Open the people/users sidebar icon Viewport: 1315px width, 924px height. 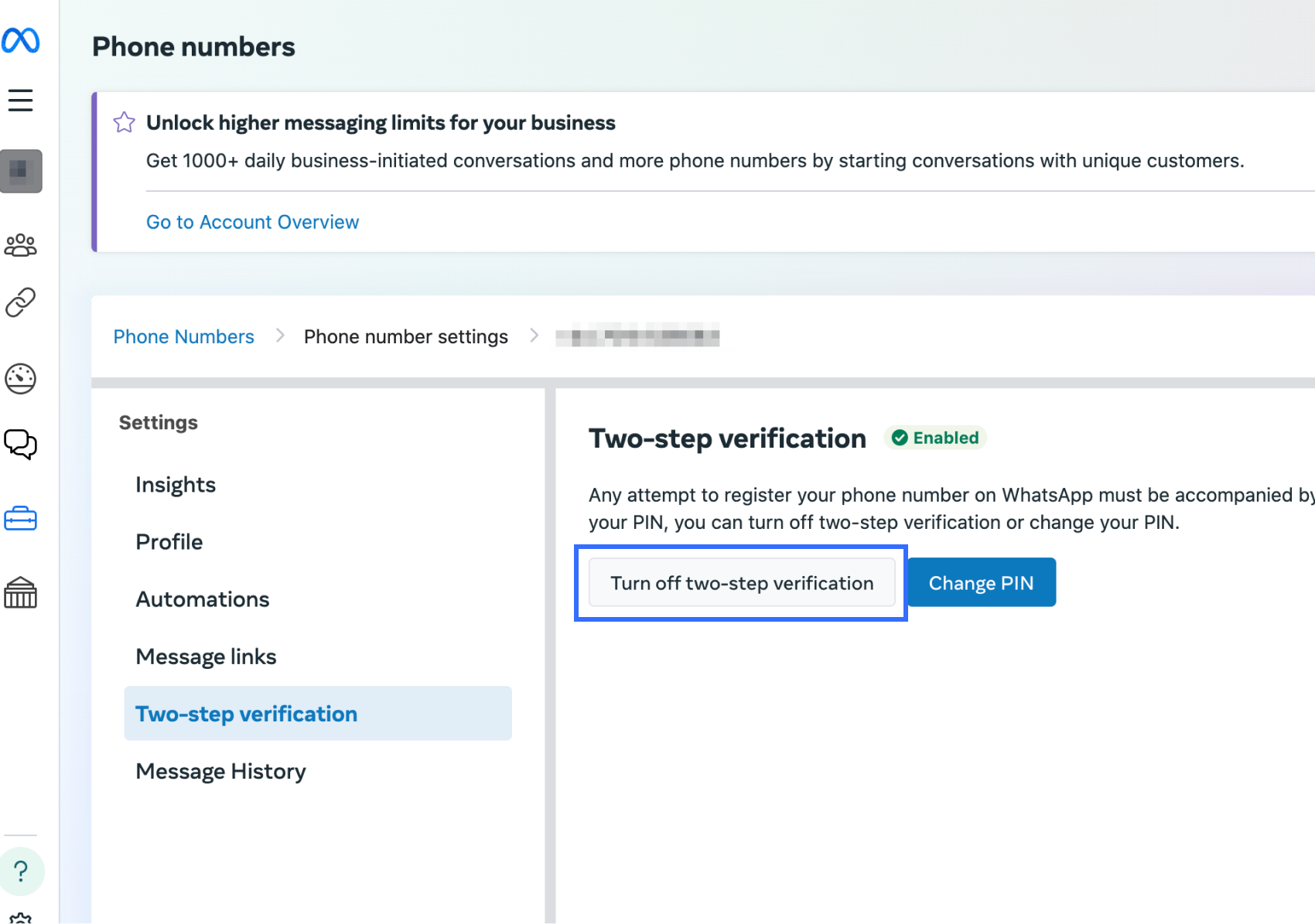coord(21,245)
